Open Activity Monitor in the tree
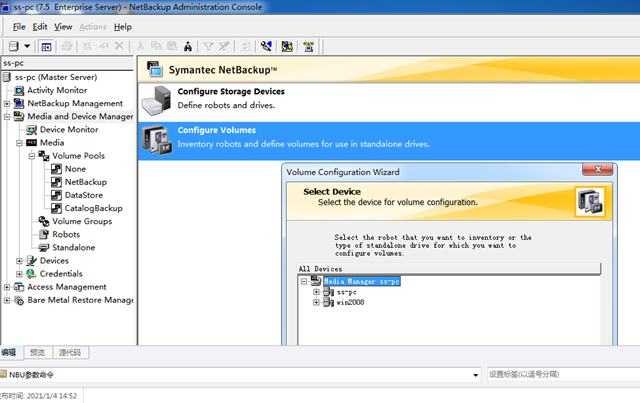The width and height of the screenshot is (640, 403). coord(57,90)
